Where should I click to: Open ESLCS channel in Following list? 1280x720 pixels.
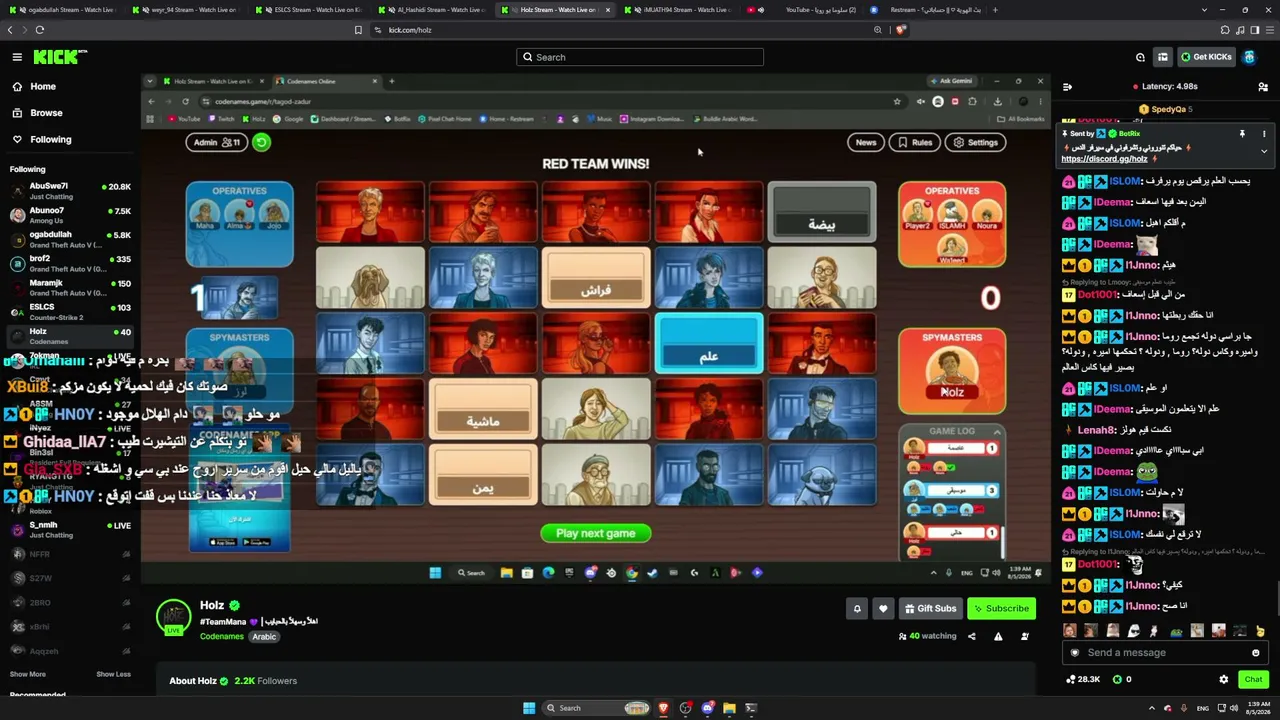(x=70, y=312)
